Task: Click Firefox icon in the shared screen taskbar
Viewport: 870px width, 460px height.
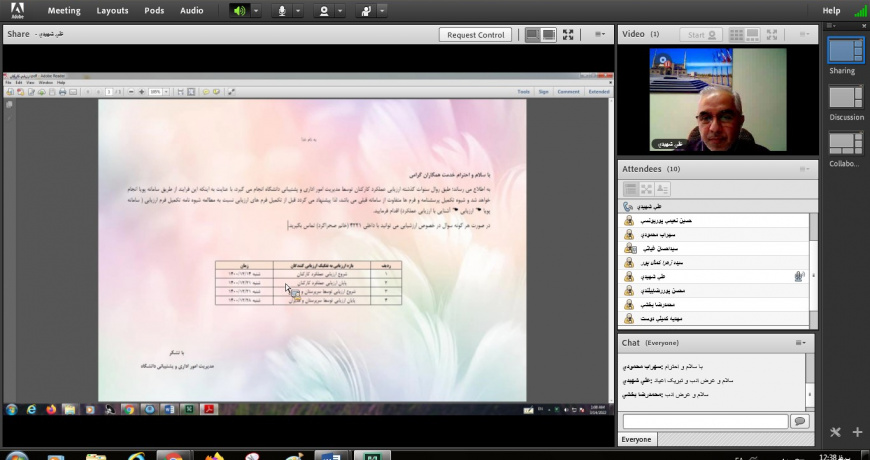Action: (x=52, y=410)
